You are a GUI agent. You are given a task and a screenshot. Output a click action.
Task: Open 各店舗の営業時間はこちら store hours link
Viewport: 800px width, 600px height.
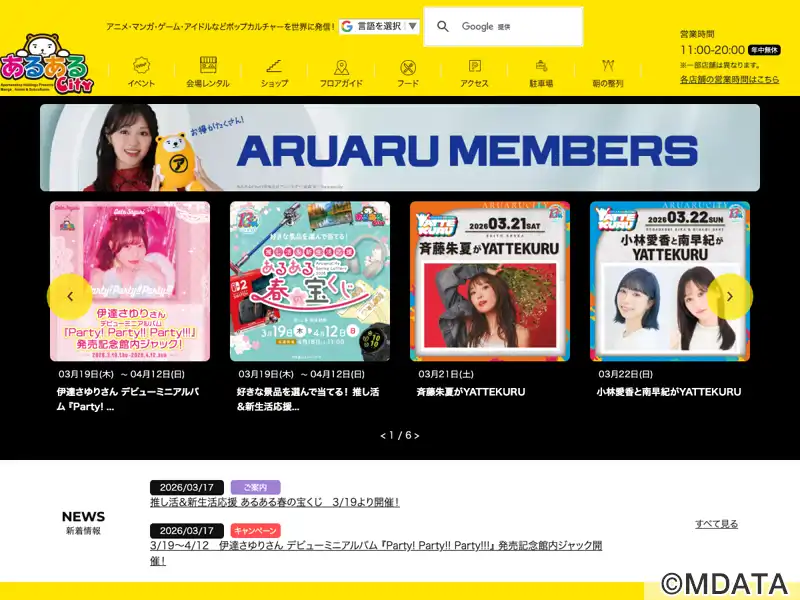click(x=730, y=80)
